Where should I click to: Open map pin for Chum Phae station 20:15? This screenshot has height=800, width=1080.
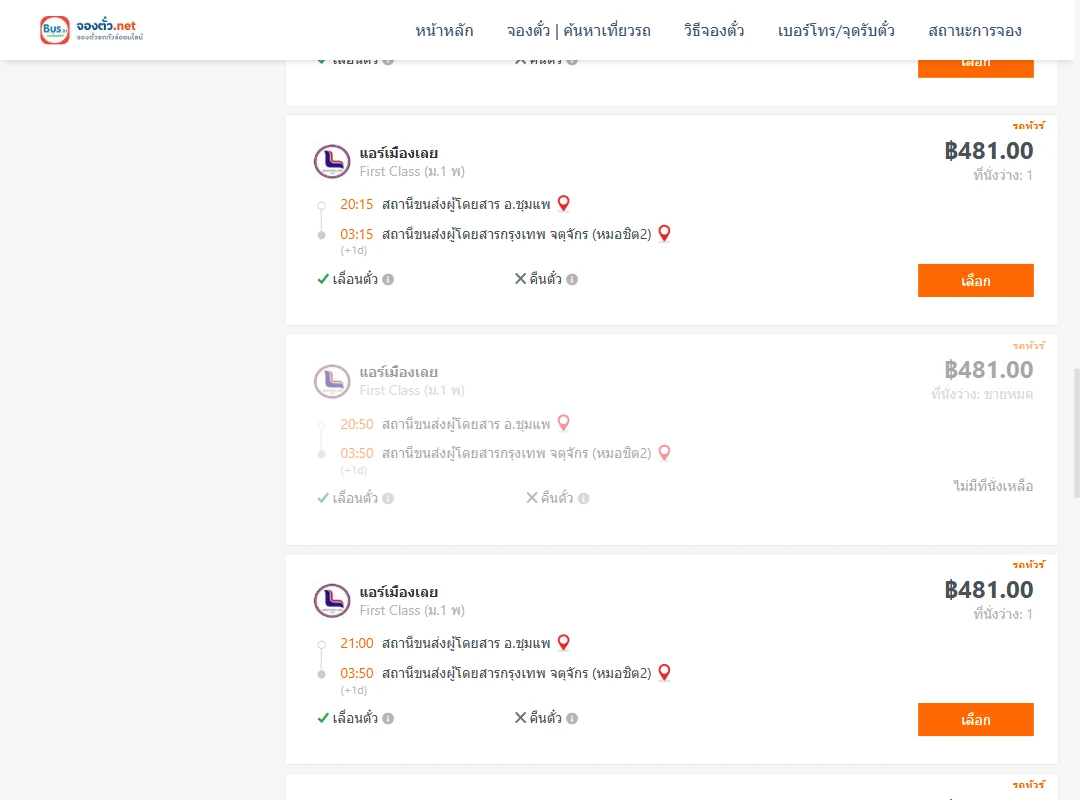pyautogui.click(x=563, y=203)
